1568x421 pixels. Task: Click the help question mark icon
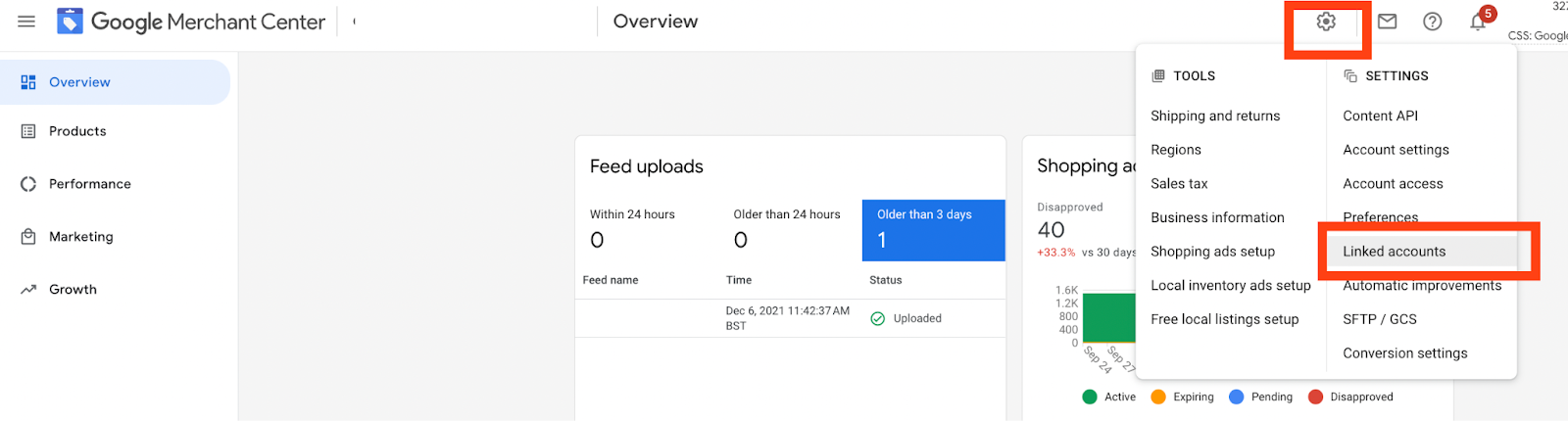(x=1432, y=22)
